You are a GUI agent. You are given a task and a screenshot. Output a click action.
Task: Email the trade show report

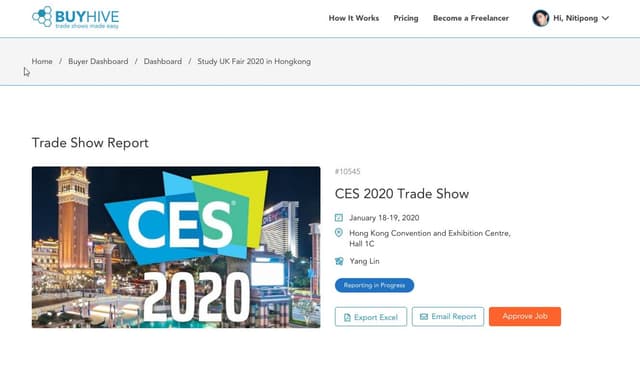(448, 317)
